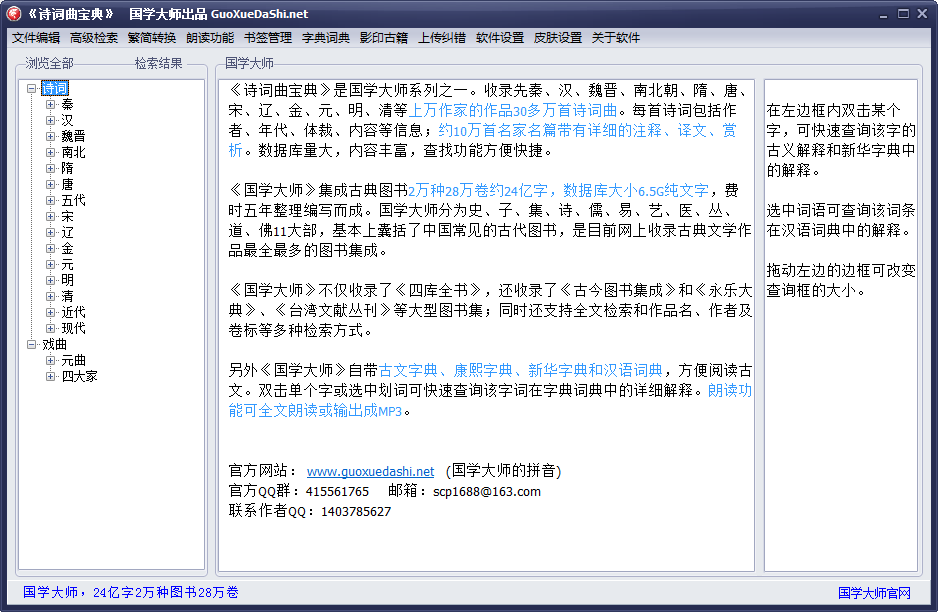Screen dimensions: 938x612
Task: Expand the 清 tree node
Action: [x=51, y=296]
